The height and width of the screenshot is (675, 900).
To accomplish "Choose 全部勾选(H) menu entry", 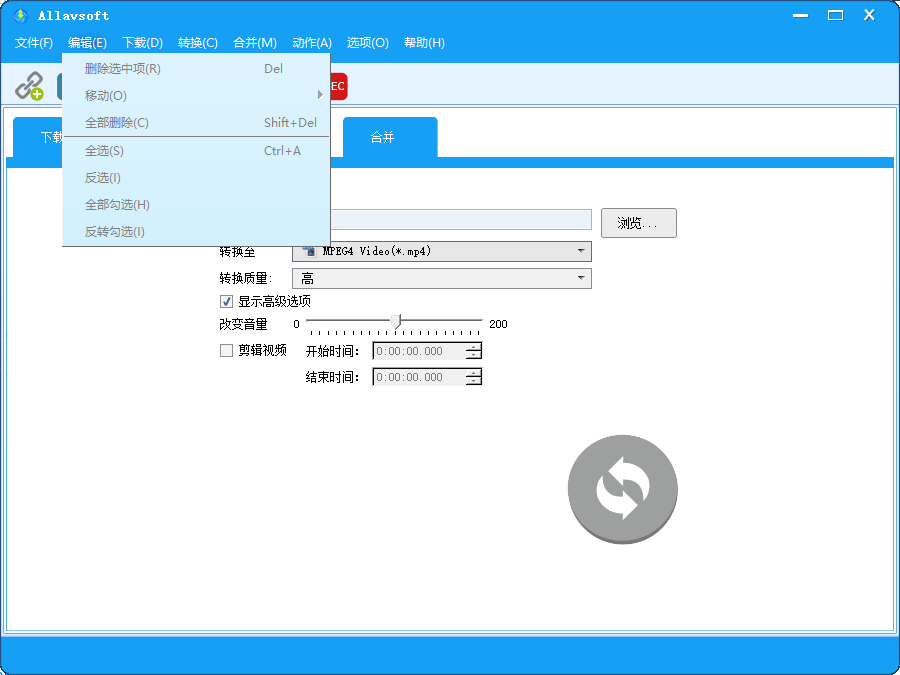I will [196, 204].
